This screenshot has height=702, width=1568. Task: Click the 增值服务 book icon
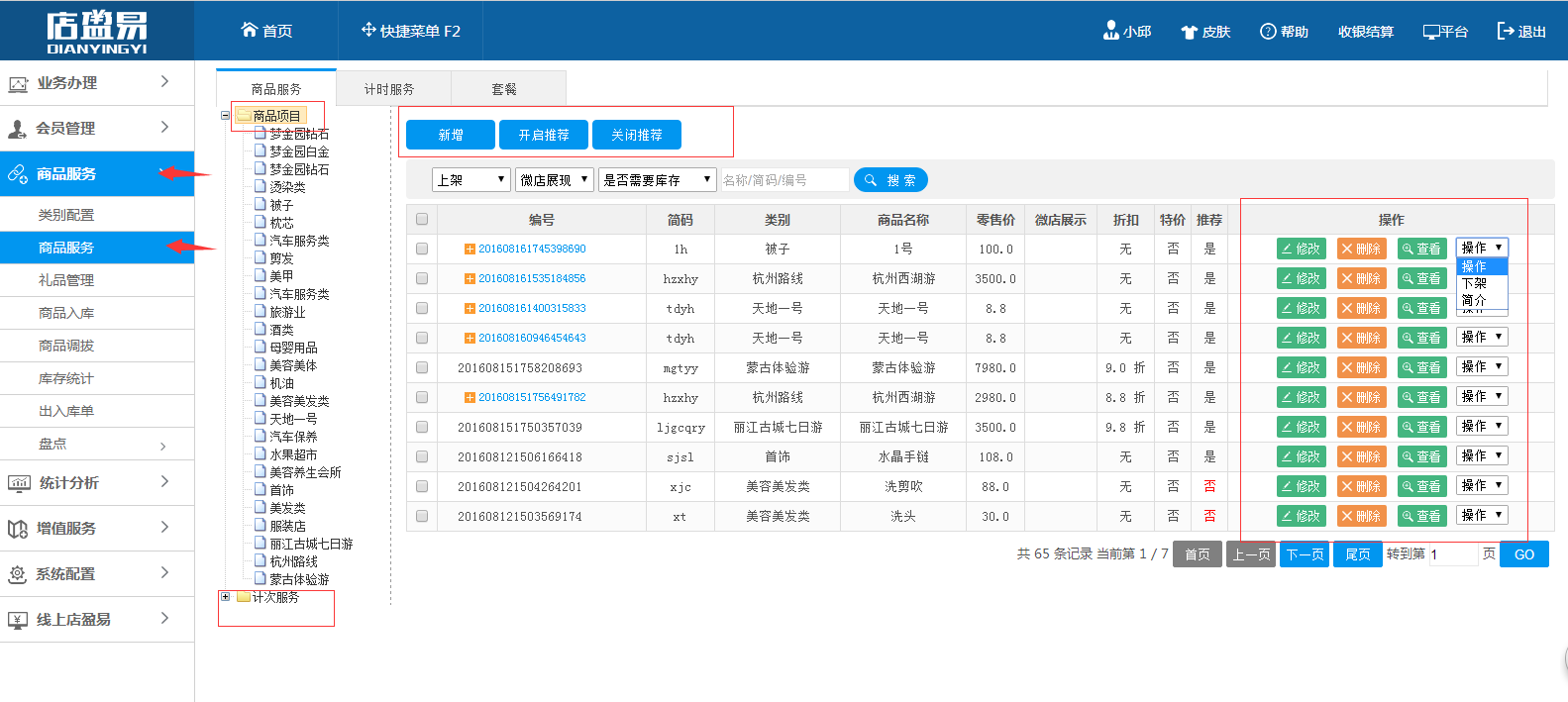click(x=18, y=529)
